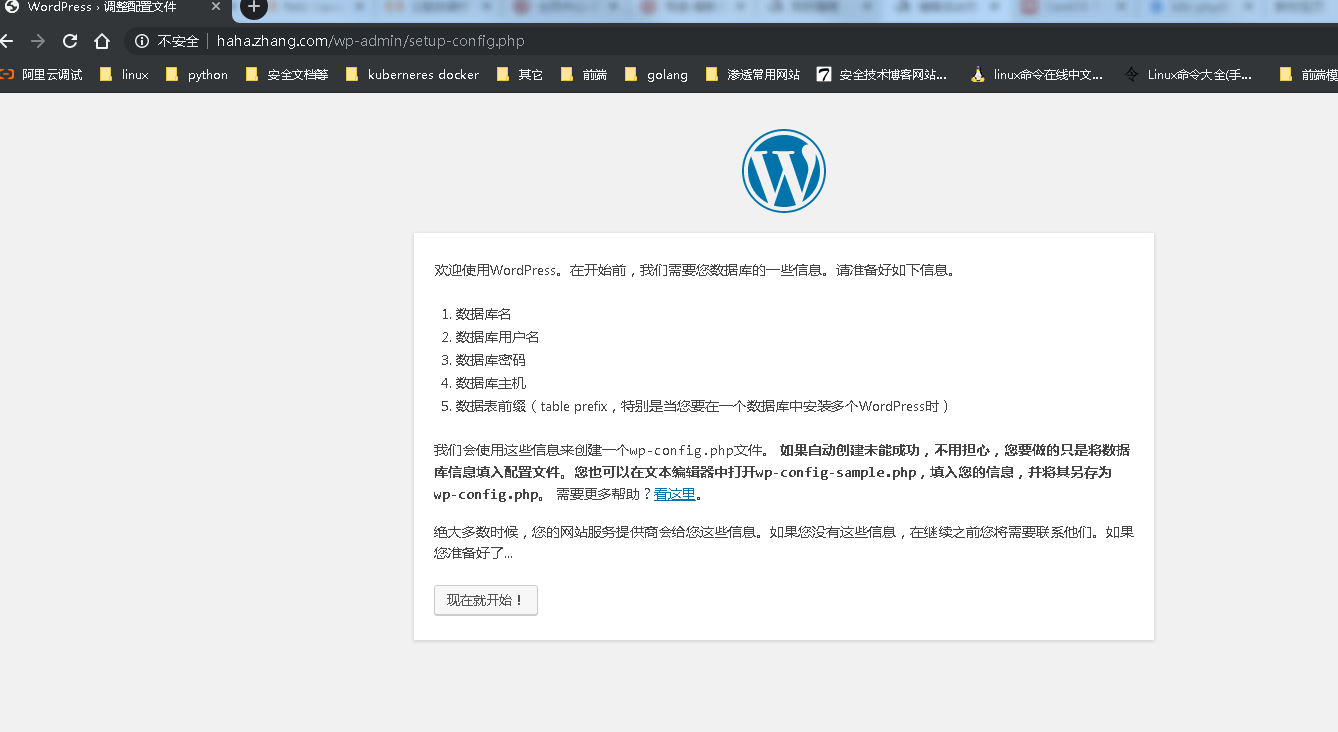
Task: Expand the 安全文档等 bookmark folder
Action: (x=286, y=74)
